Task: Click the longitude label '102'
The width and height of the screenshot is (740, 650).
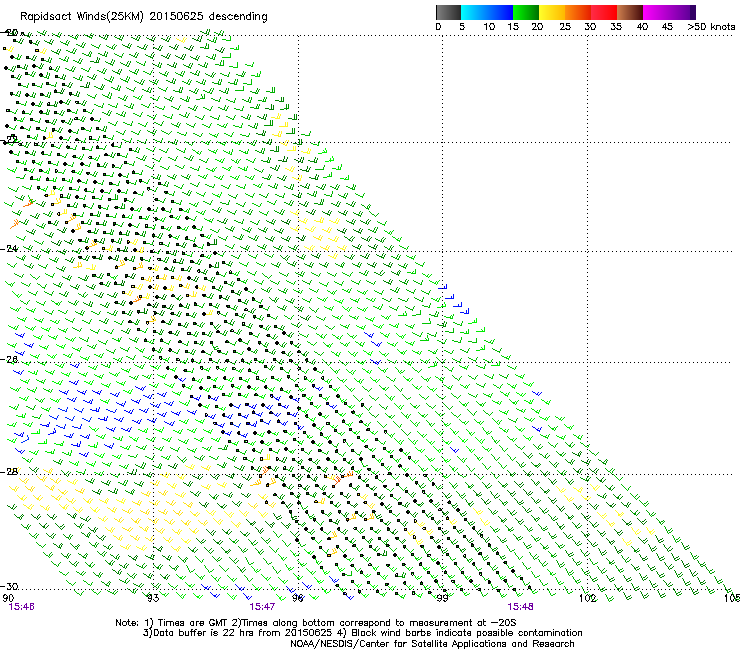Action: click(588, 598)
